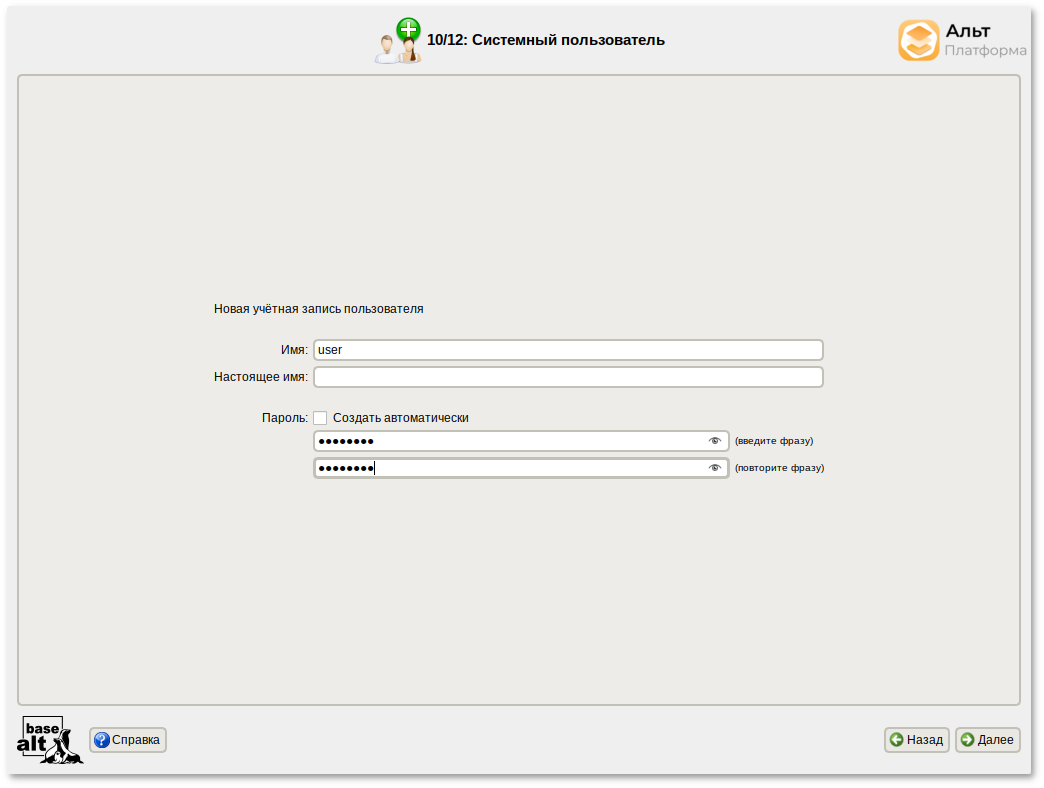Click the повторите фразу password field
The width and height of the screenshot is (1044, 788).
510,468
